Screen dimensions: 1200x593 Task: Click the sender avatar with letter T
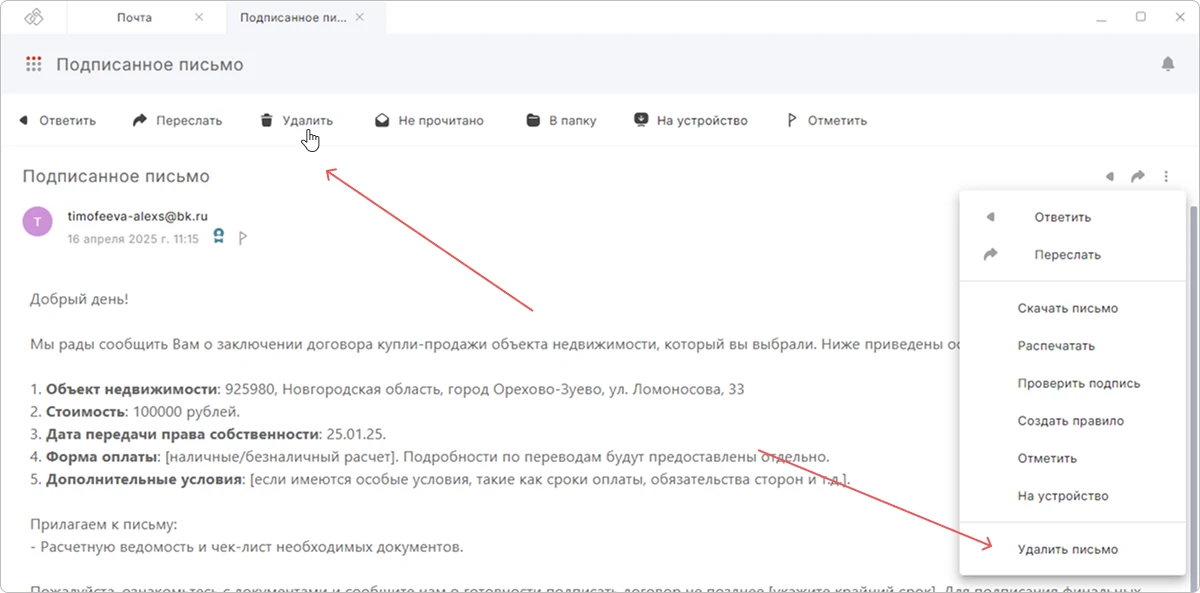point(37,221)
